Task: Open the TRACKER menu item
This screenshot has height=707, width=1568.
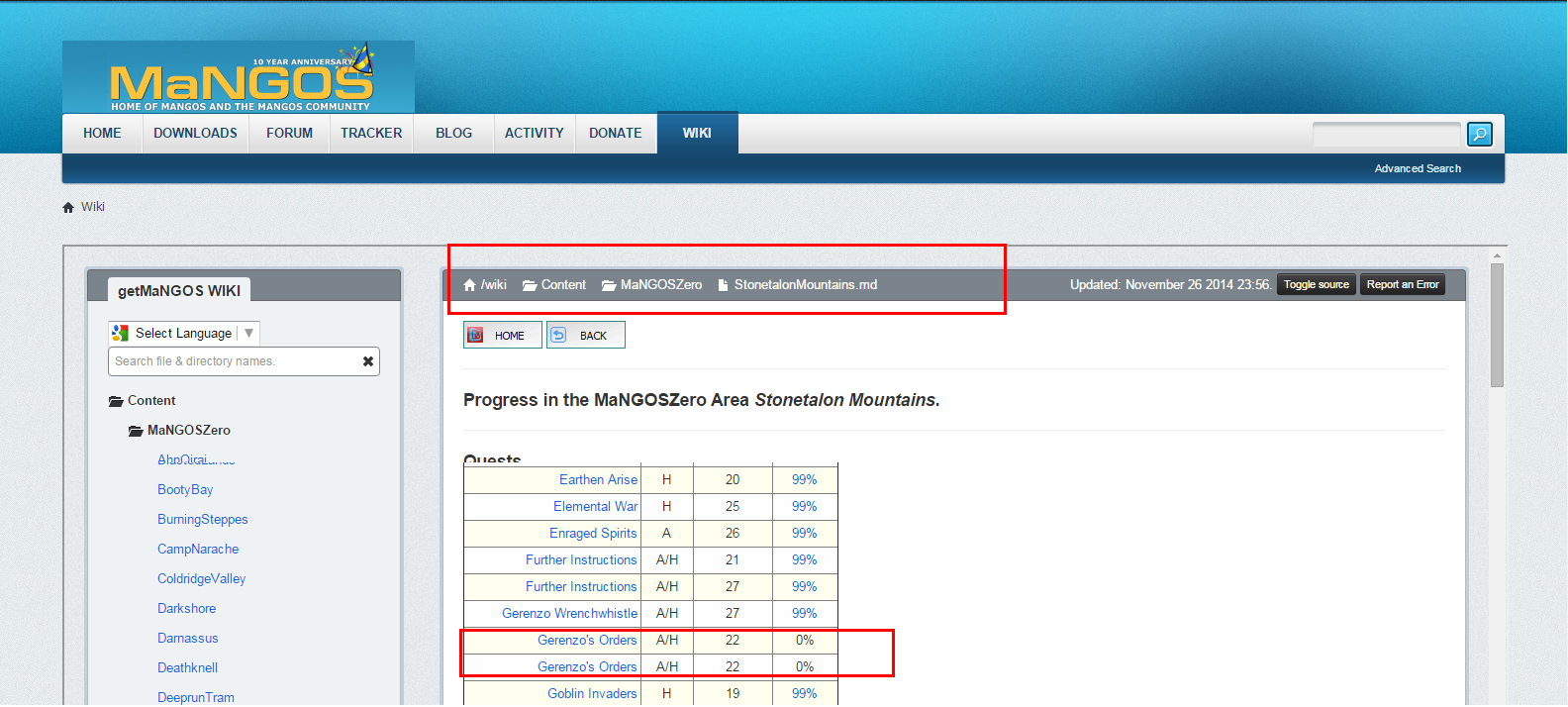Action: [x=371, y=134]
